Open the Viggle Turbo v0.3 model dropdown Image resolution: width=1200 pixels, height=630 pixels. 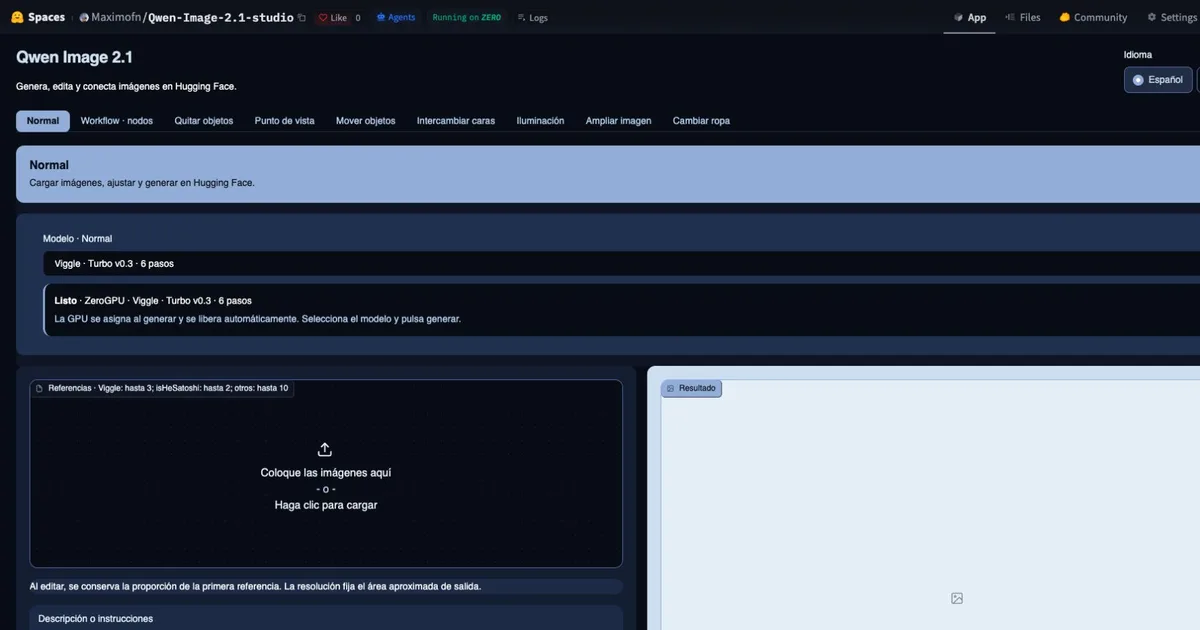pos(621,263)
